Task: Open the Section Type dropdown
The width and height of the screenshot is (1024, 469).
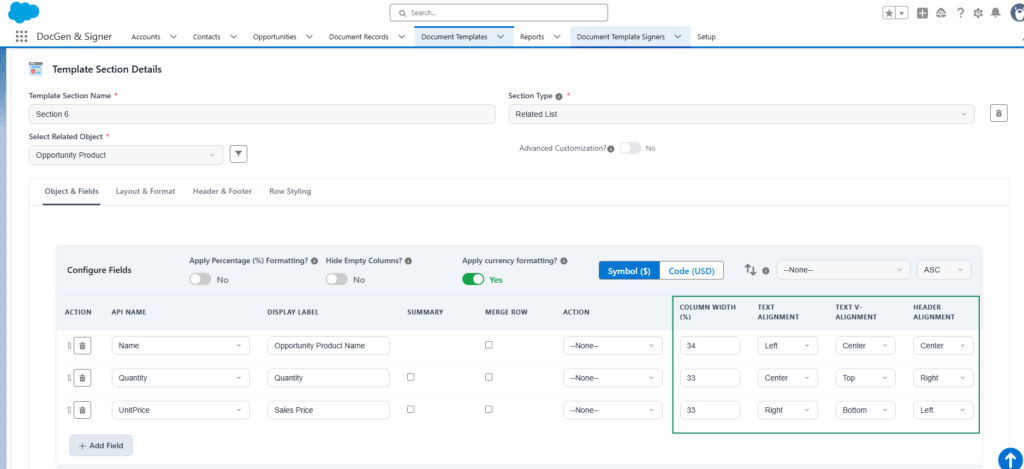Action: tap(741, 114)
